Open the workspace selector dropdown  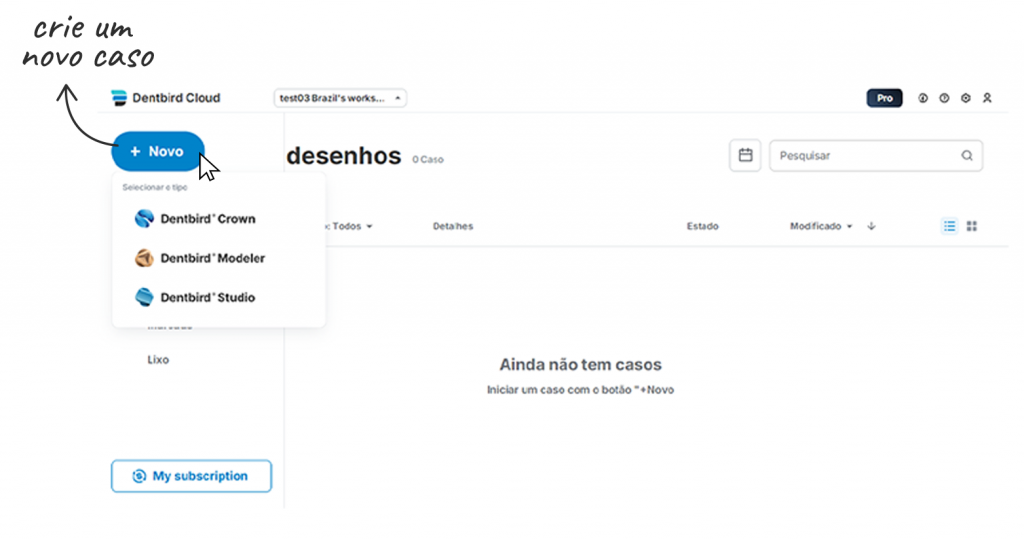tap(340, 98)
